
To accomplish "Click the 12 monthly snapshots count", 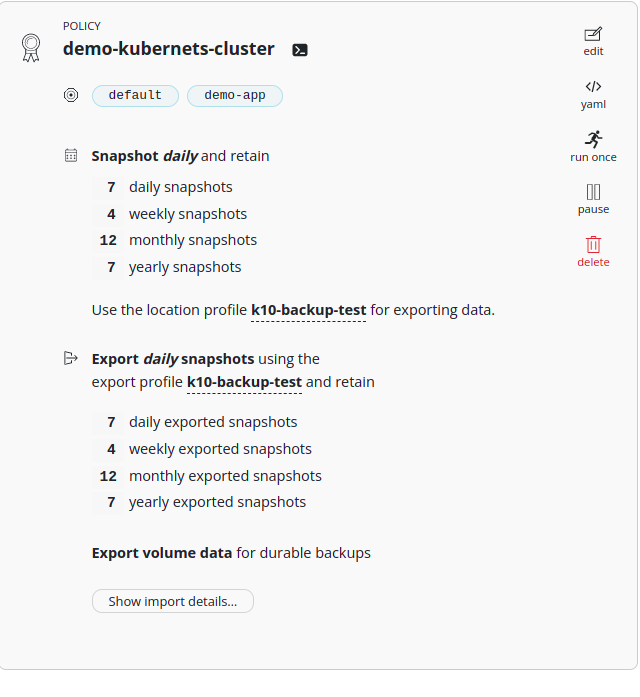I will pos(108,240).
